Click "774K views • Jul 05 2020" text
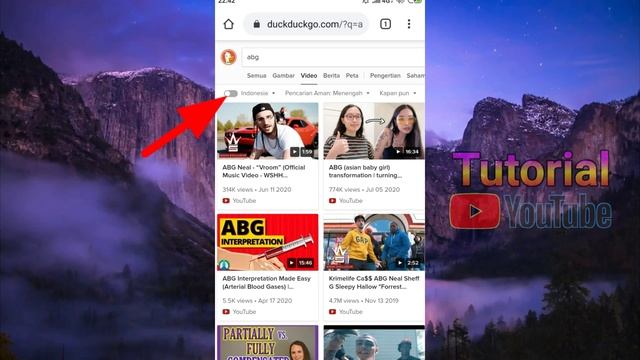Image resolution: width=640 pixels, height=360 pixels. pyautogui.click(x=364, y=189)
